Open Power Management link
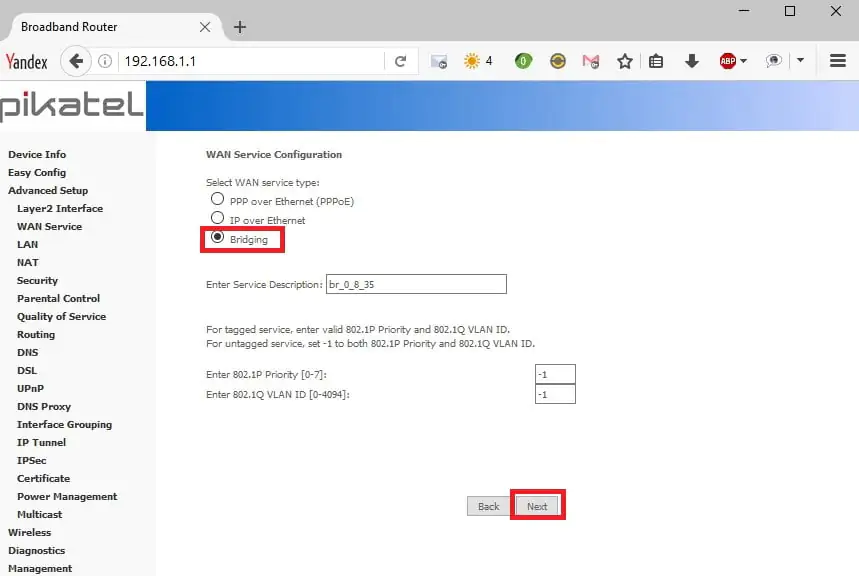The width and height of the screenshot is (859, 576). [x=67, y=497]
